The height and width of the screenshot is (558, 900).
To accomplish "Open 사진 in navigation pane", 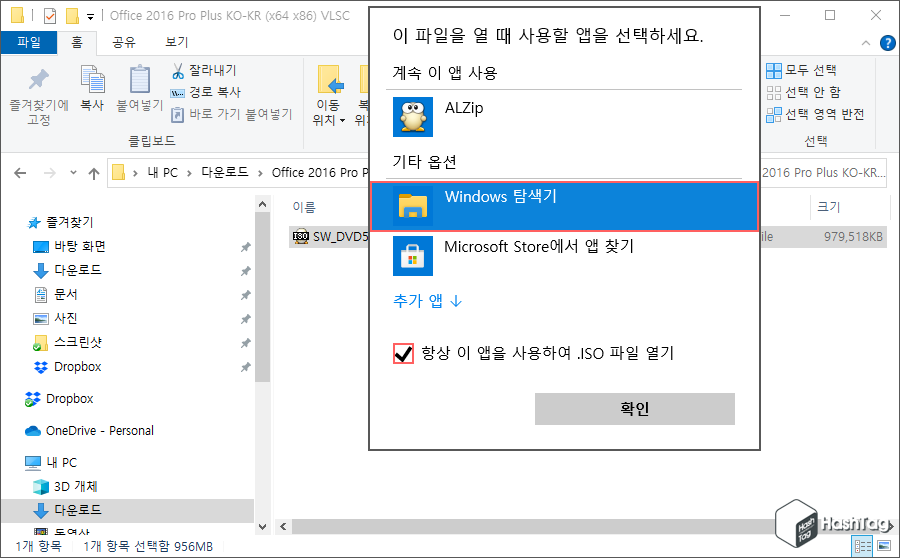I will pyautogui.click(x=56, y=318).
